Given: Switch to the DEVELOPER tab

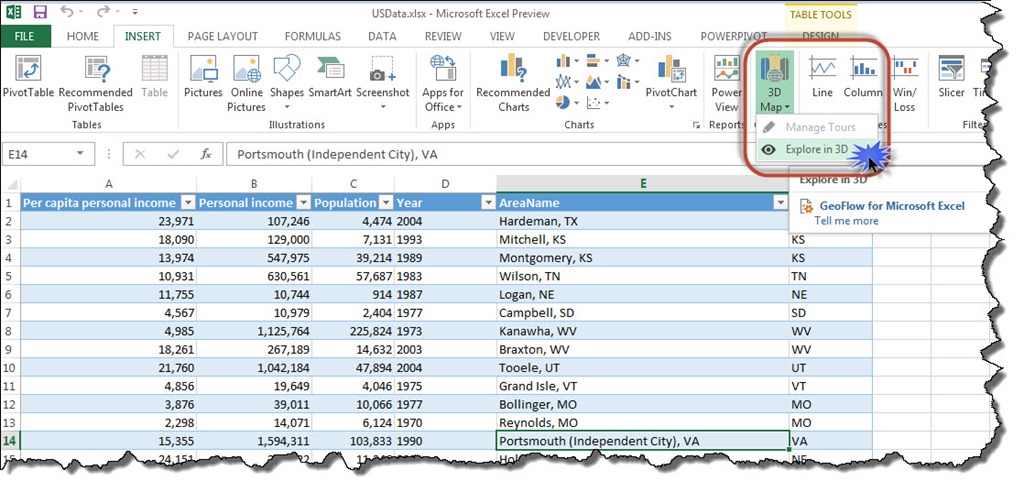Looking at the screenshot, I should [571, 37].
